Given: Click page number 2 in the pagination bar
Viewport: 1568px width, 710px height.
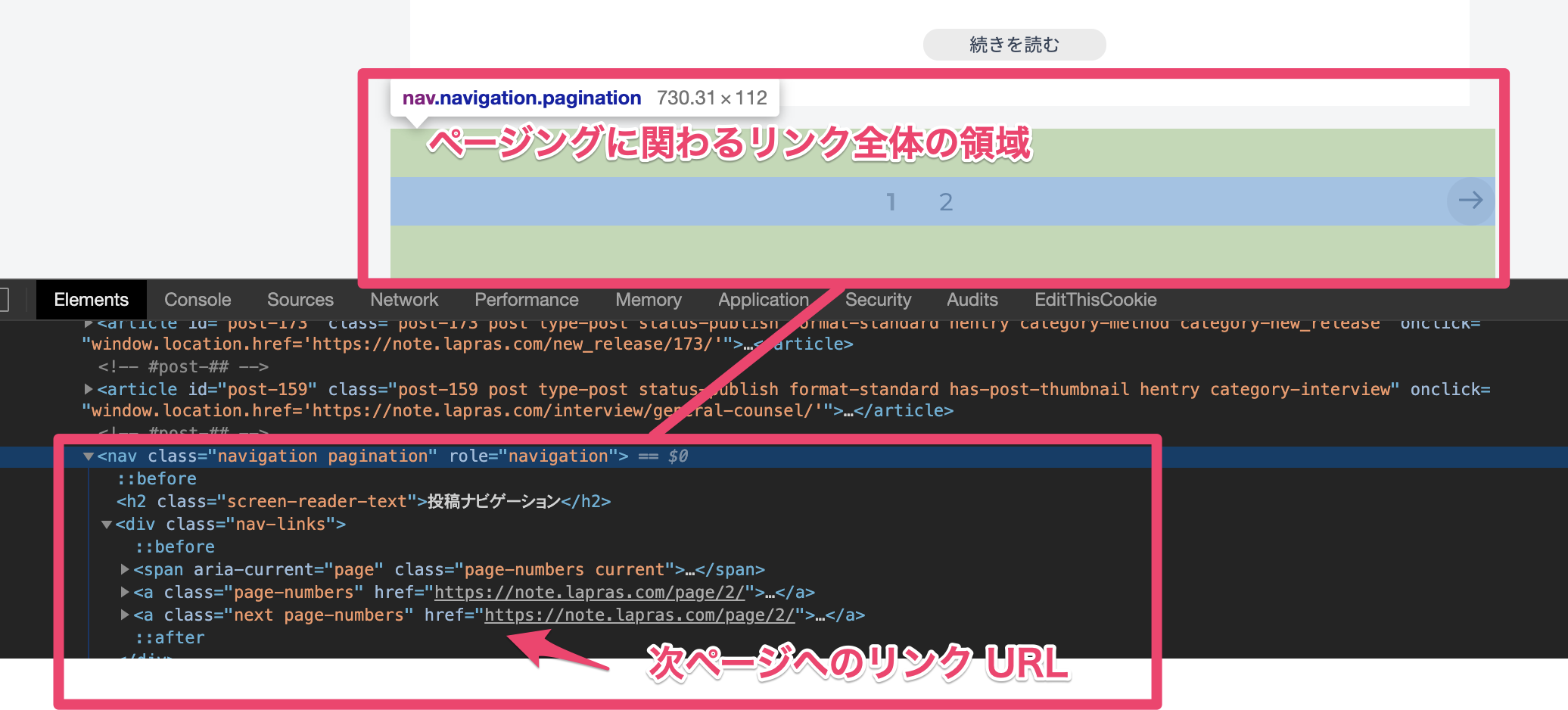Looking at the screenshot, I should [x=946, y=201].
